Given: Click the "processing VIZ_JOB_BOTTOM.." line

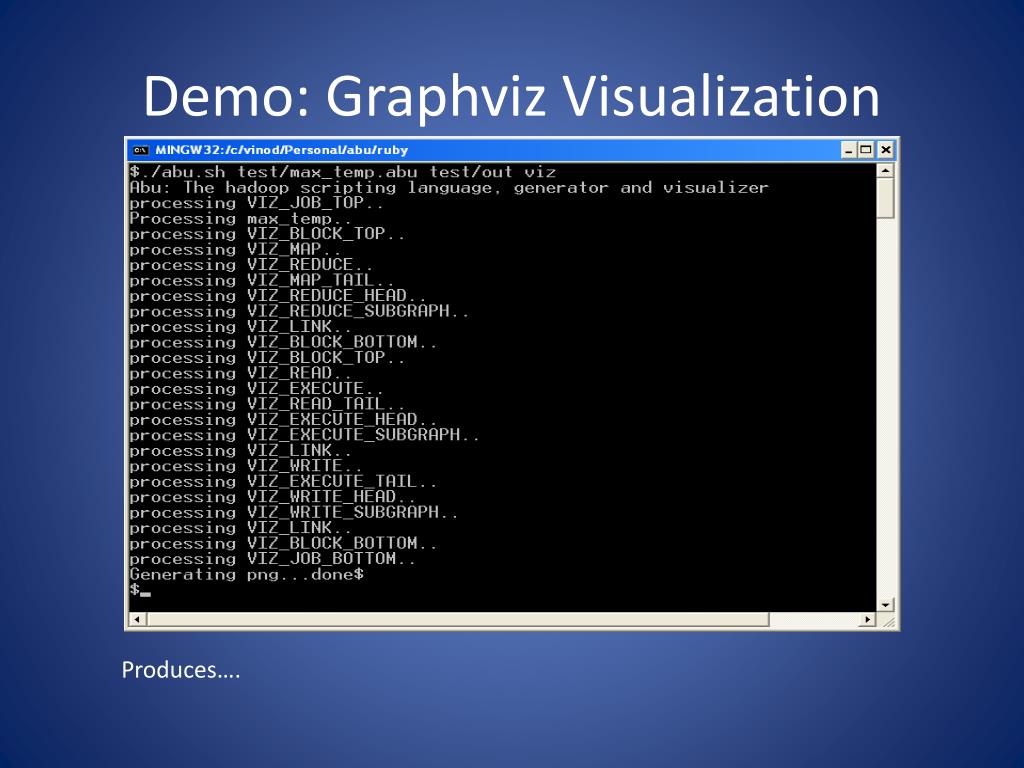Looking at the screenshot, I should pos(272,559).
